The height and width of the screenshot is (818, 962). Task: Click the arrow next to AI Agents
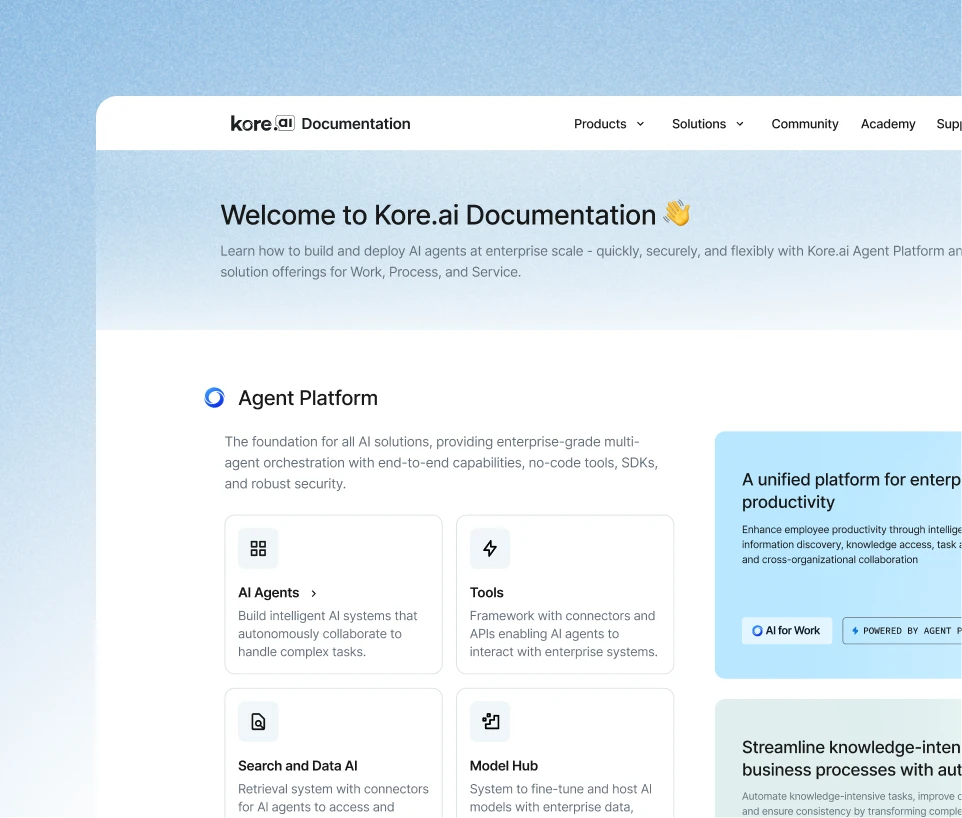[314, 593]
